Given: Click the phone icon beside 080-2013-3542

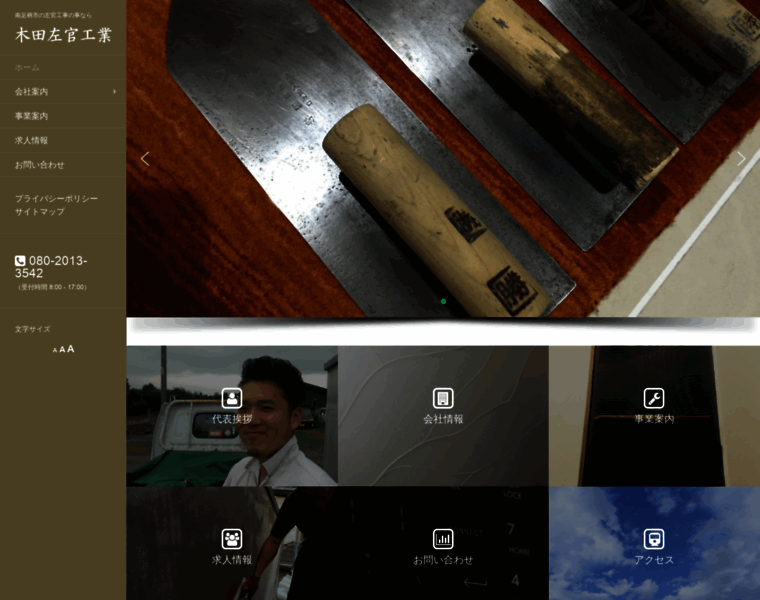Looking at the screenshot, I should [x=20, y=261].
